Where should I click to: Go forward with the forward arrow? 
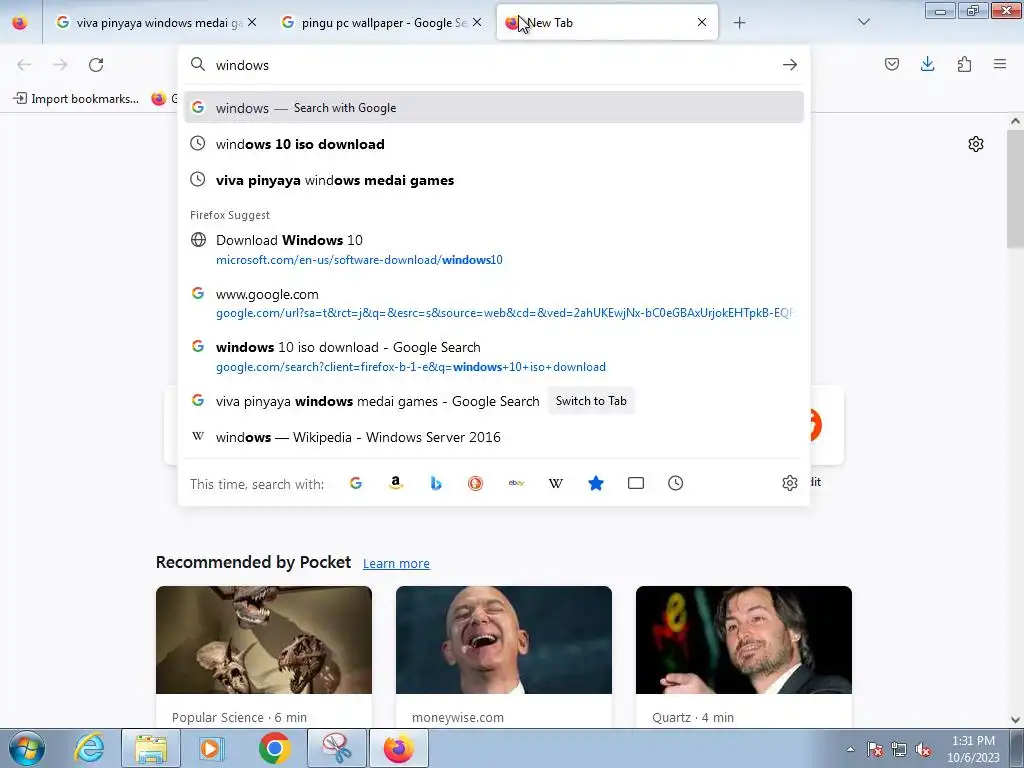(x=60, y=65)
